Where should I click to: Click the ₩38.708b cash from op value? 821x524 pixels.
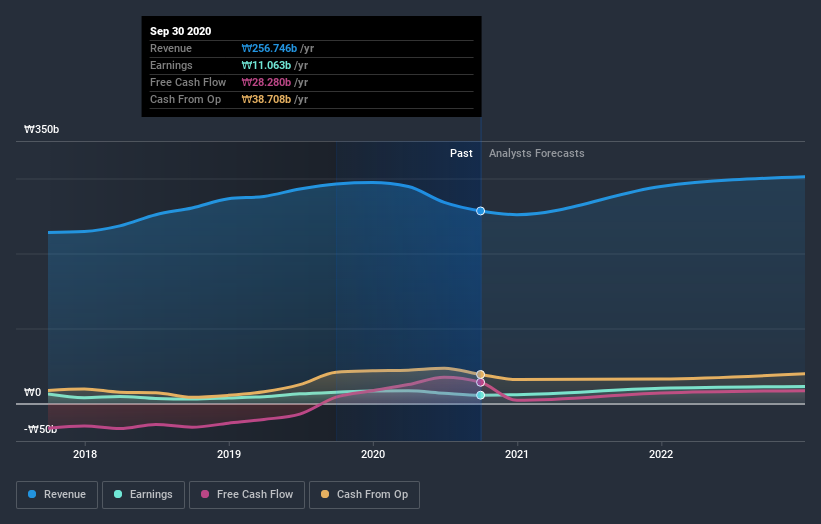click(x=266, y=99)
